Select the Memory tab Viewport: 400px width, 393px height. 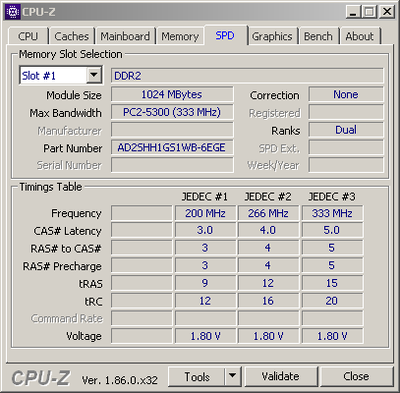(x=180, y=36)
